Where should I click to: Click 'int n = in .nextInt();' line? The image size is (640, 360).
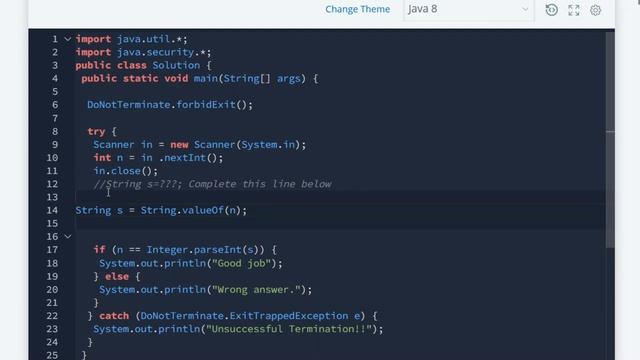pos(158,158)
